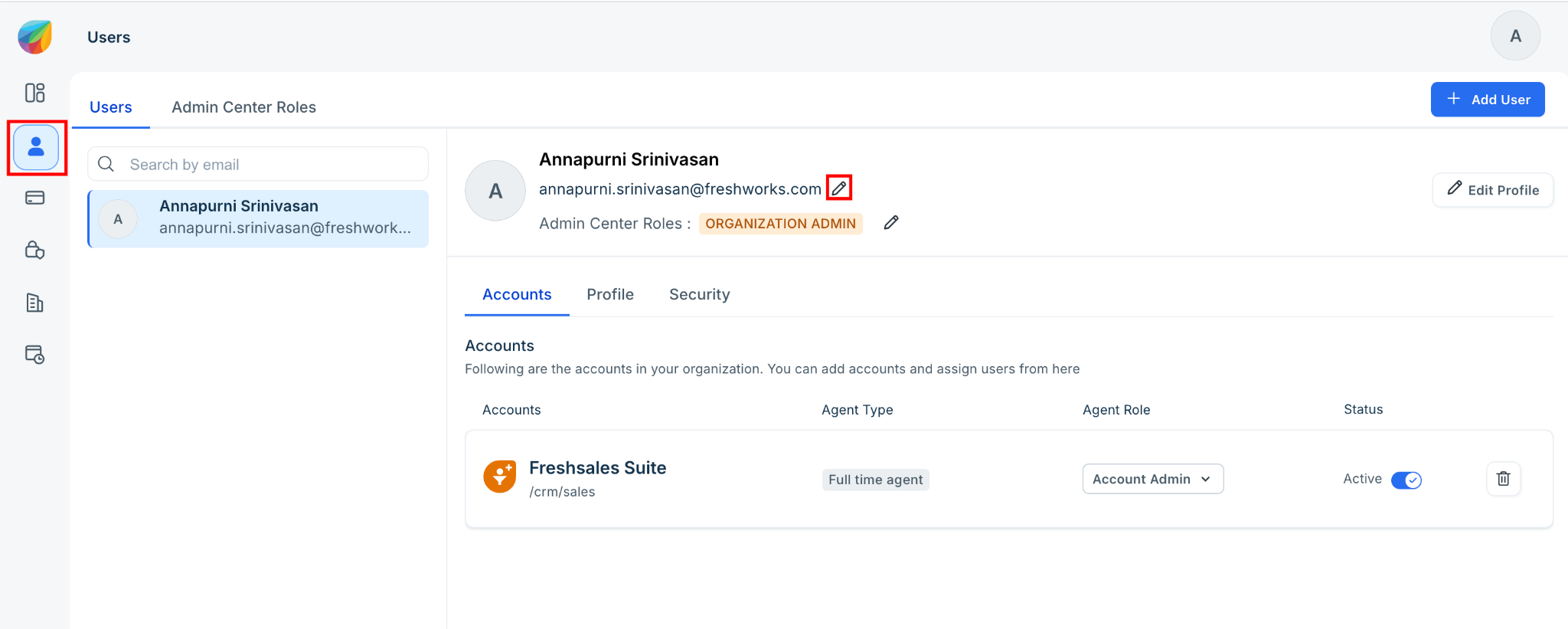The width and height of the screenshot is (1568, 629).
Task: Open the audit log clock icon in sidebar
Action: pos(35,355)
